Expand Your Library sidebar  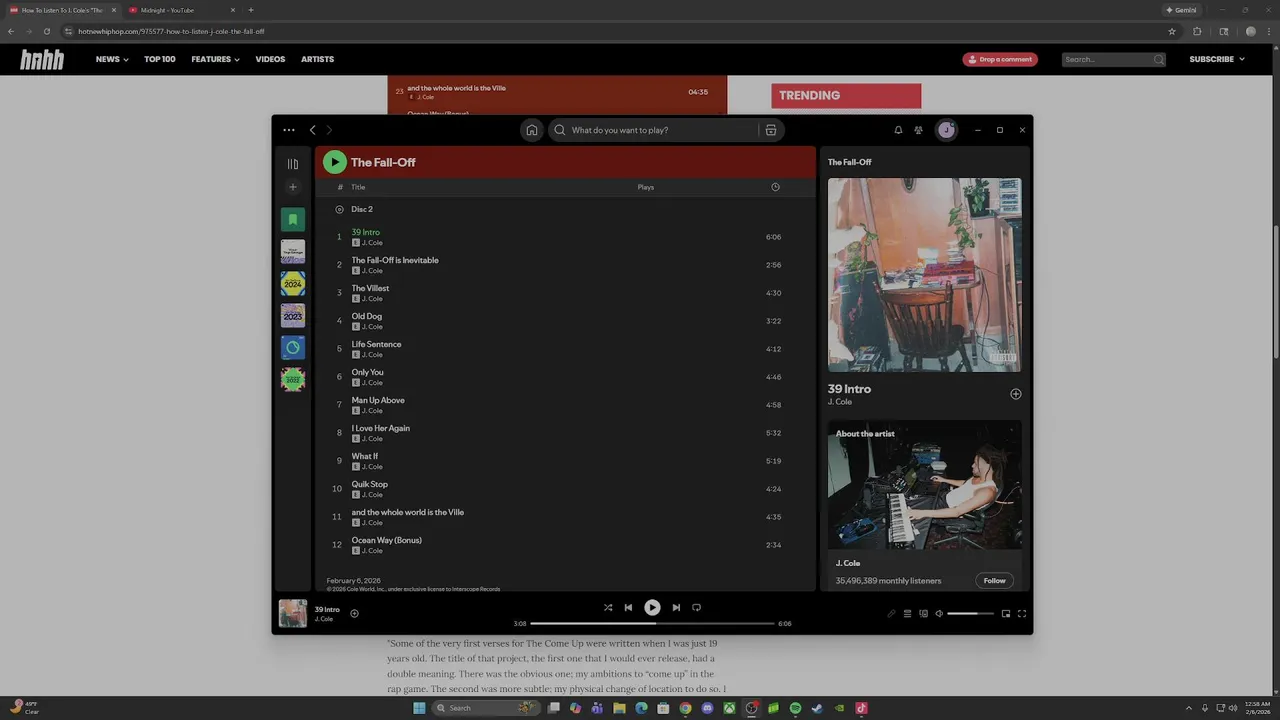(293, 164)
